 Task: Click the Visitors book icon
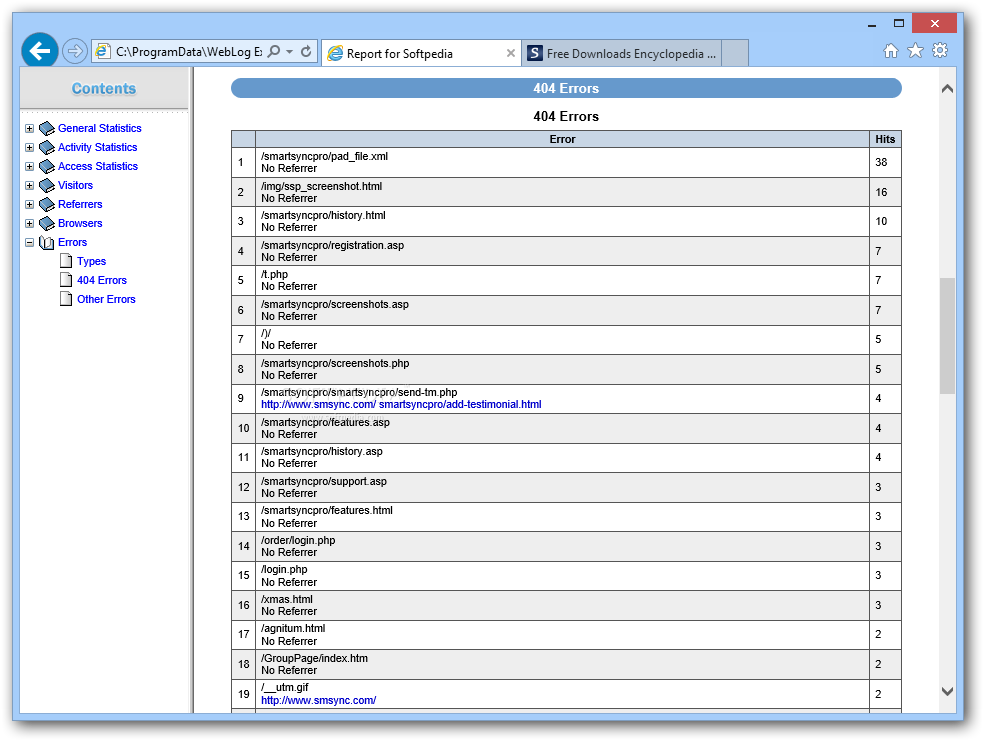[46, 186]
